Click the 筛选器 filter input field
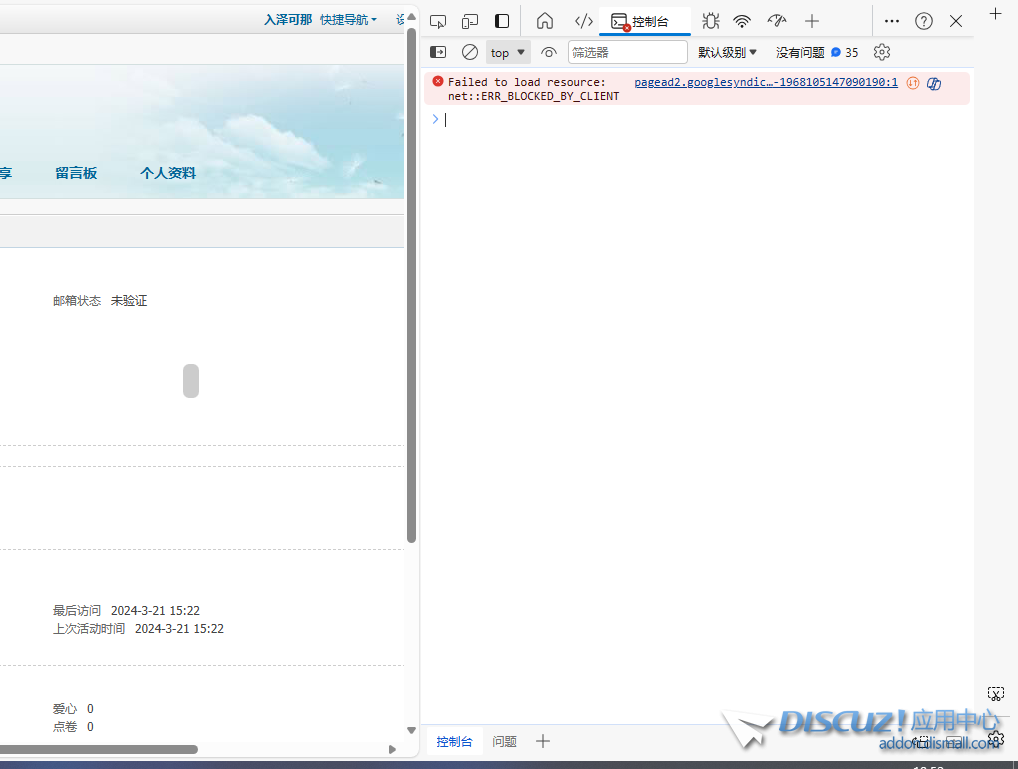The width and height of the screenshot is (1018, 769). (x=627, y=52)
